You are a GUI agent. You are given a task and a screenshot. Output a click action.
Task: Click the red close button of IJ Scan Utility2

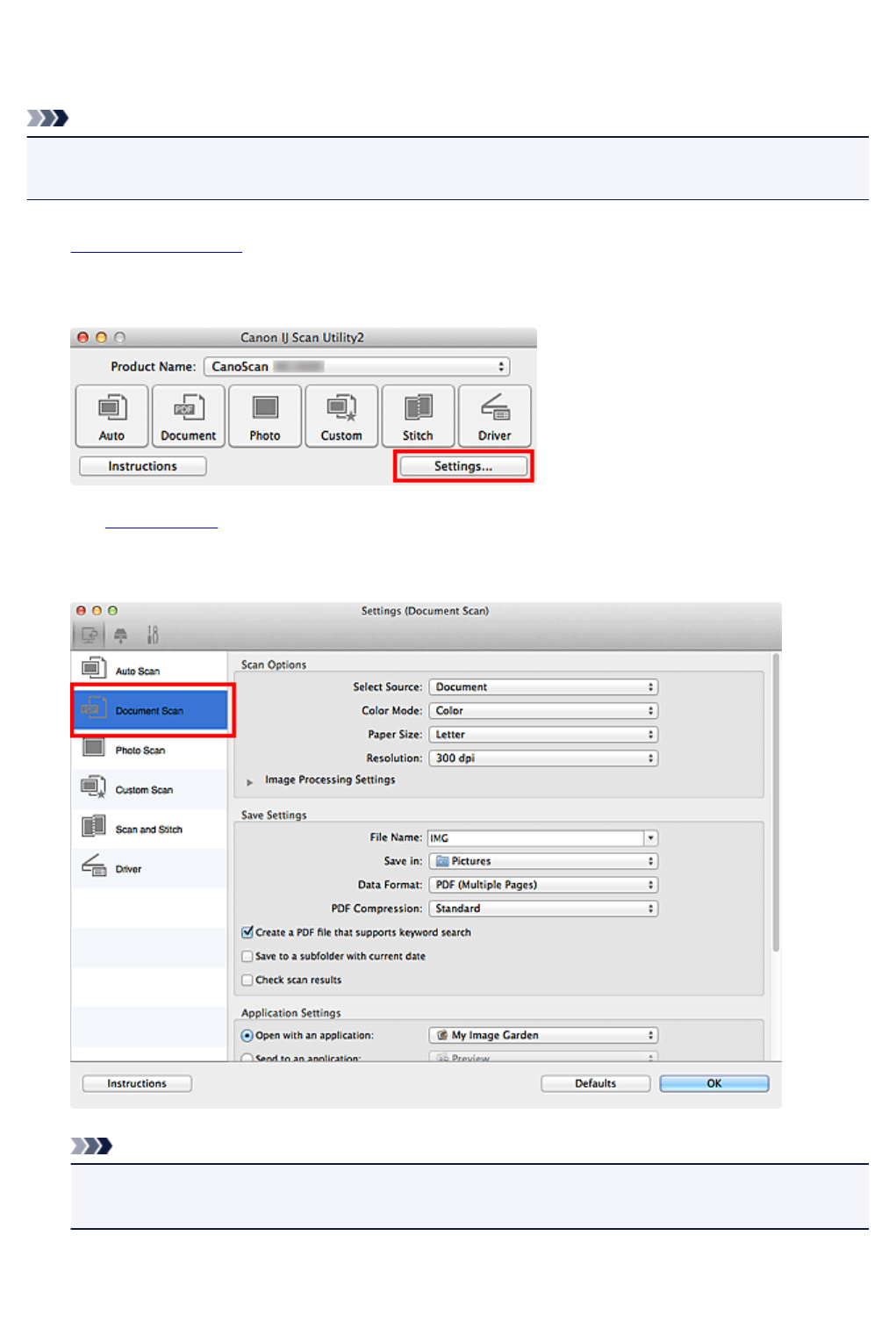[83, 338]
